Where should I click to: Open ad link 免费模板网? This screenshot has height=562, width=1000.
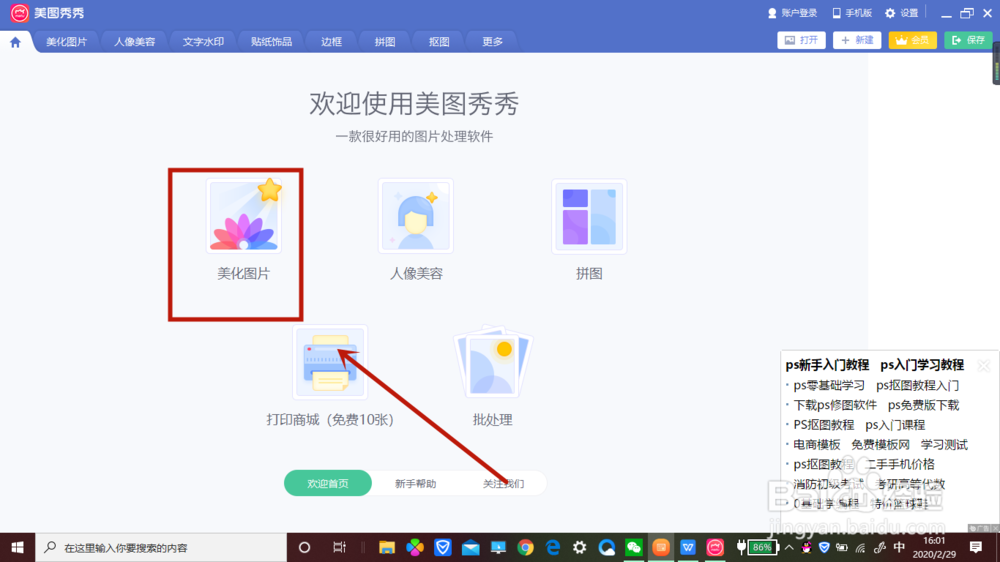tap(880, 445)
